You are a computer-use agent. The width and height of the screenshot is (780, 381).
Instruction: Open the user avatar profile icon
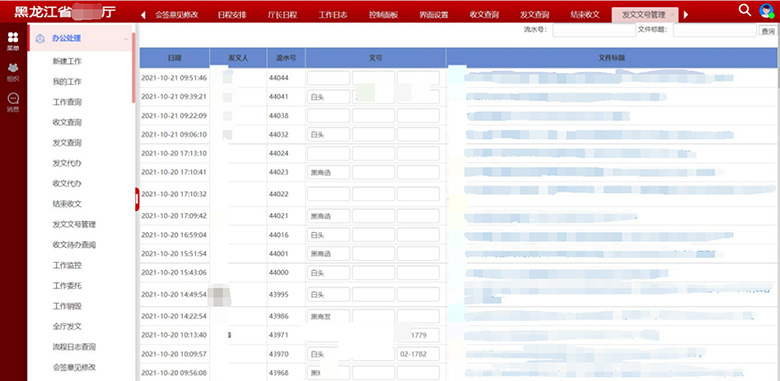[x=767, y=10]
